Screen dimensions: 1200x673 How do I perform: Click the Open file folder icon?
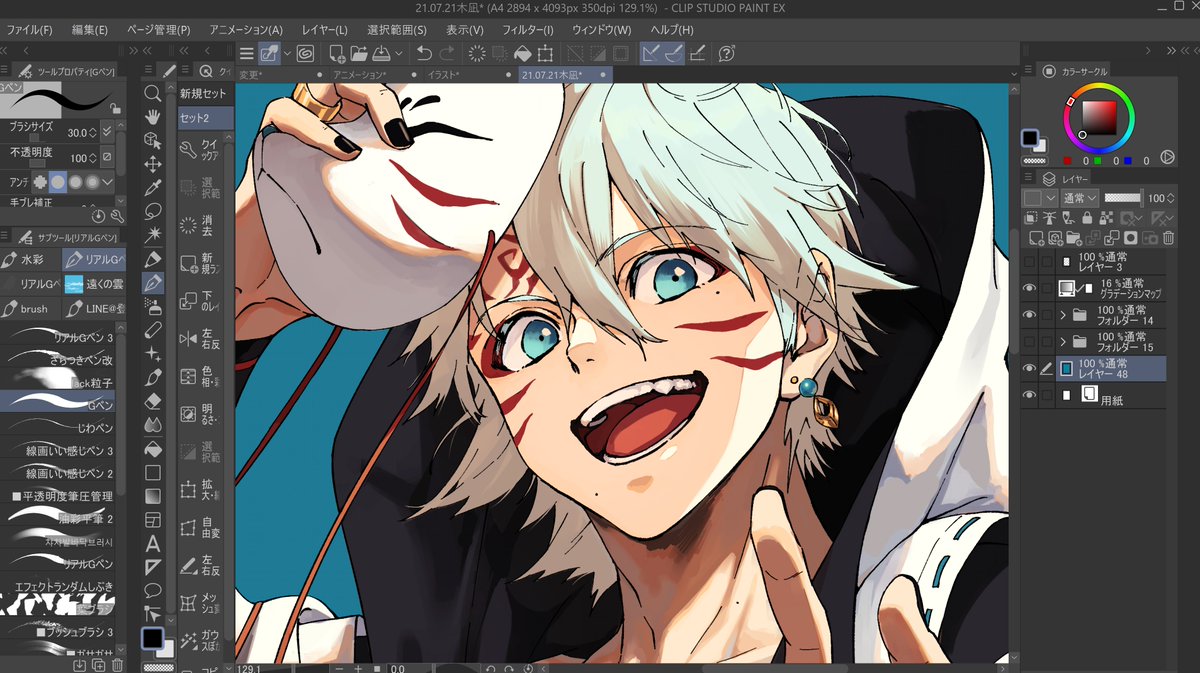[360, 53]
